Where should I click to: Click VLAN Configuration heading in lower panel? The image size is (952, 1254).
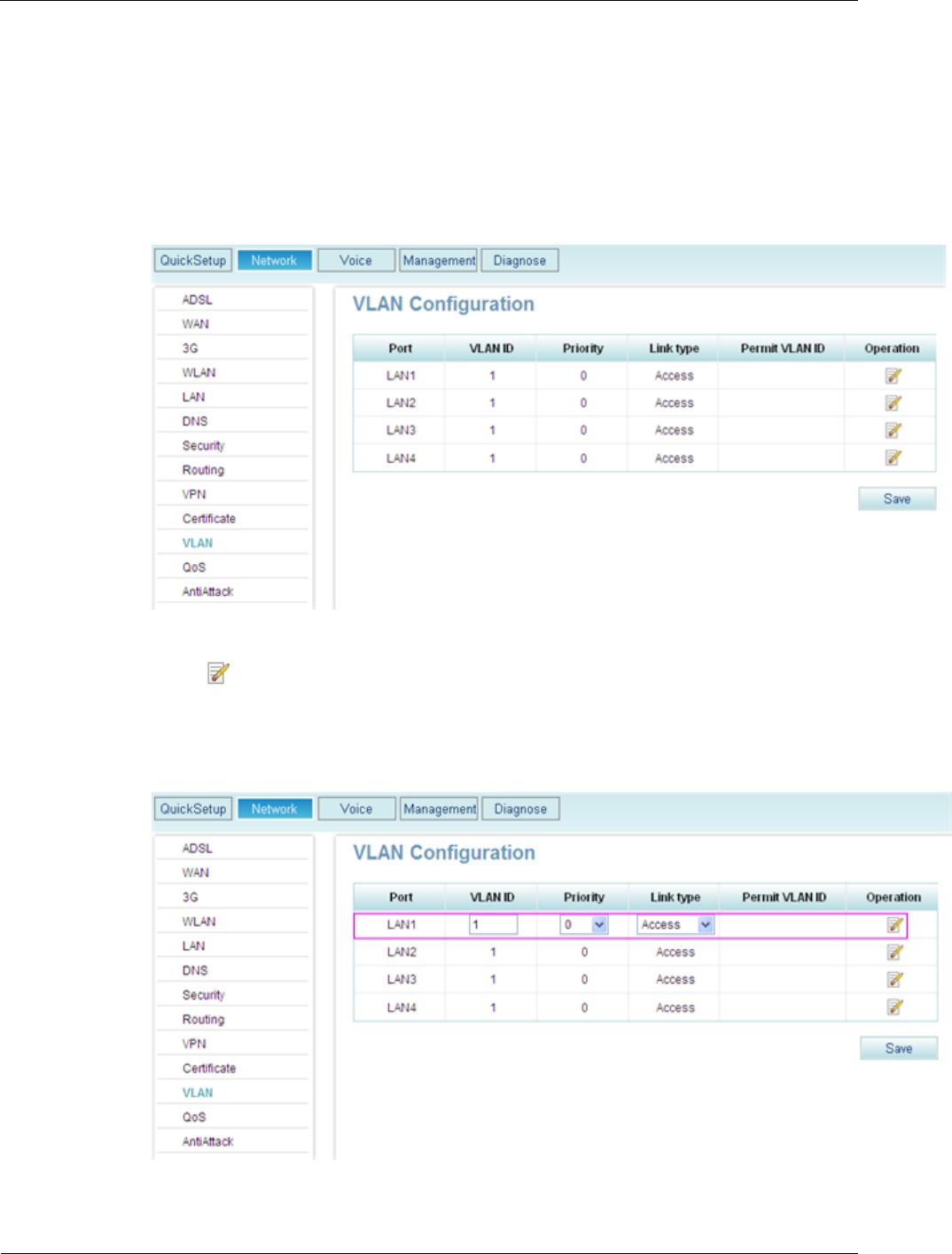444,853
